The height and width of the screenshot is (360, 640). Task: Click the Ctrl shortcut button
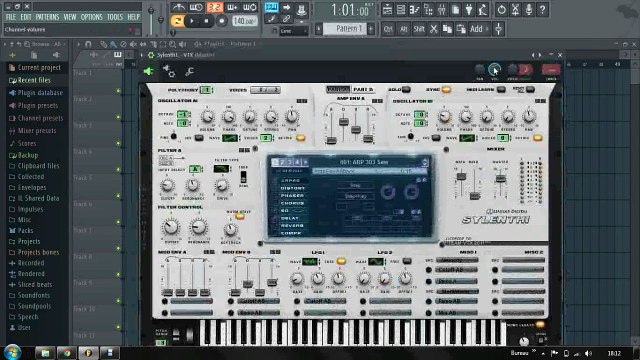click(388, 29)
